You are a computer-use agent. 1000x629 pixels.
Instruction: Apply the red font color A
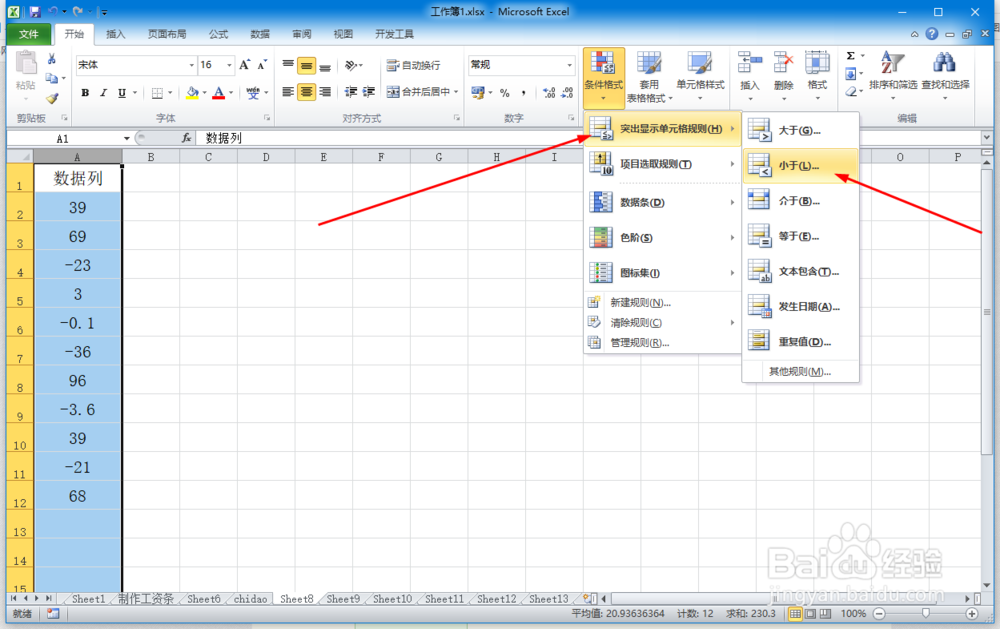219,92
